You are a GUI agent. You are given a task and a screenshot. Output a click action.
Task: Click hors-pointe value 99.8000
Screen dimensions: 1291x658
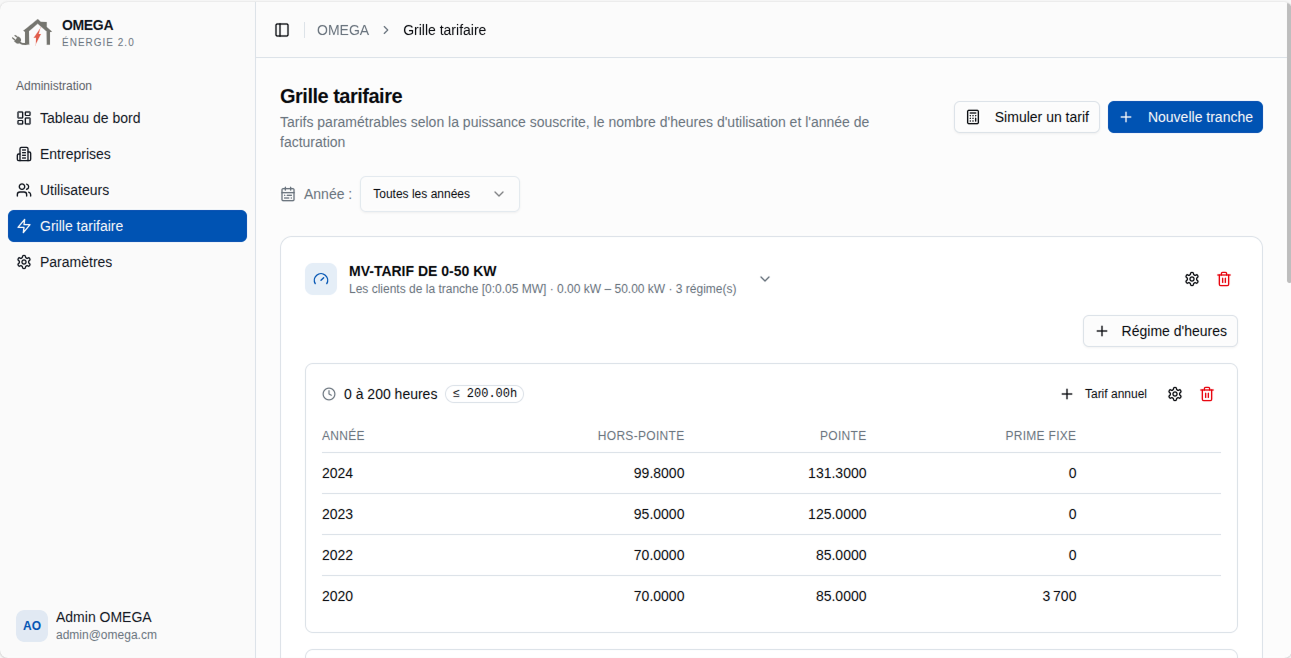tap(659, 473)
